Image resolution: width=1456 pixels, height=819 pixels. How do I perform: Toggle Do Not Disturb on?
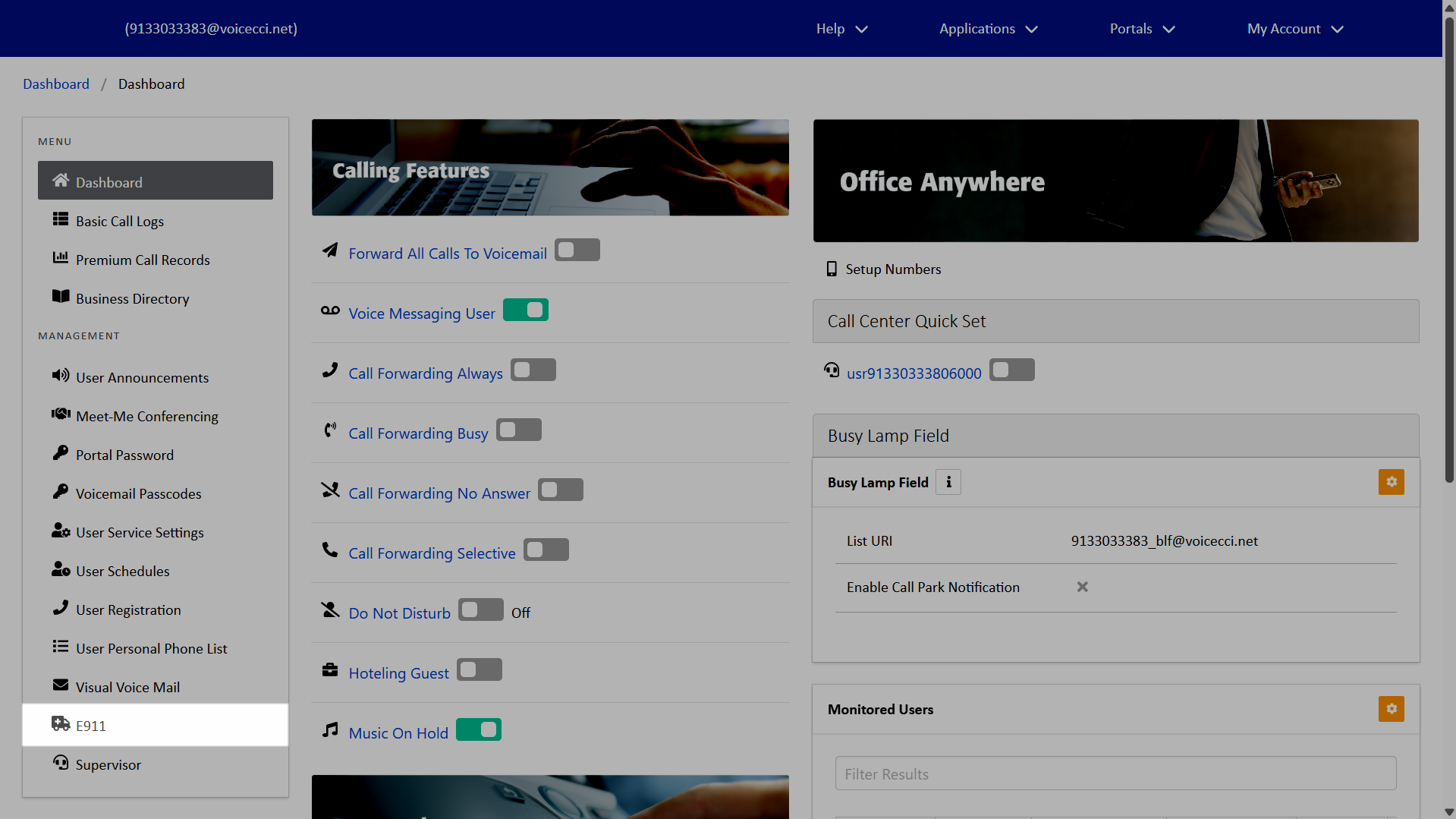[x=480, y=610]
